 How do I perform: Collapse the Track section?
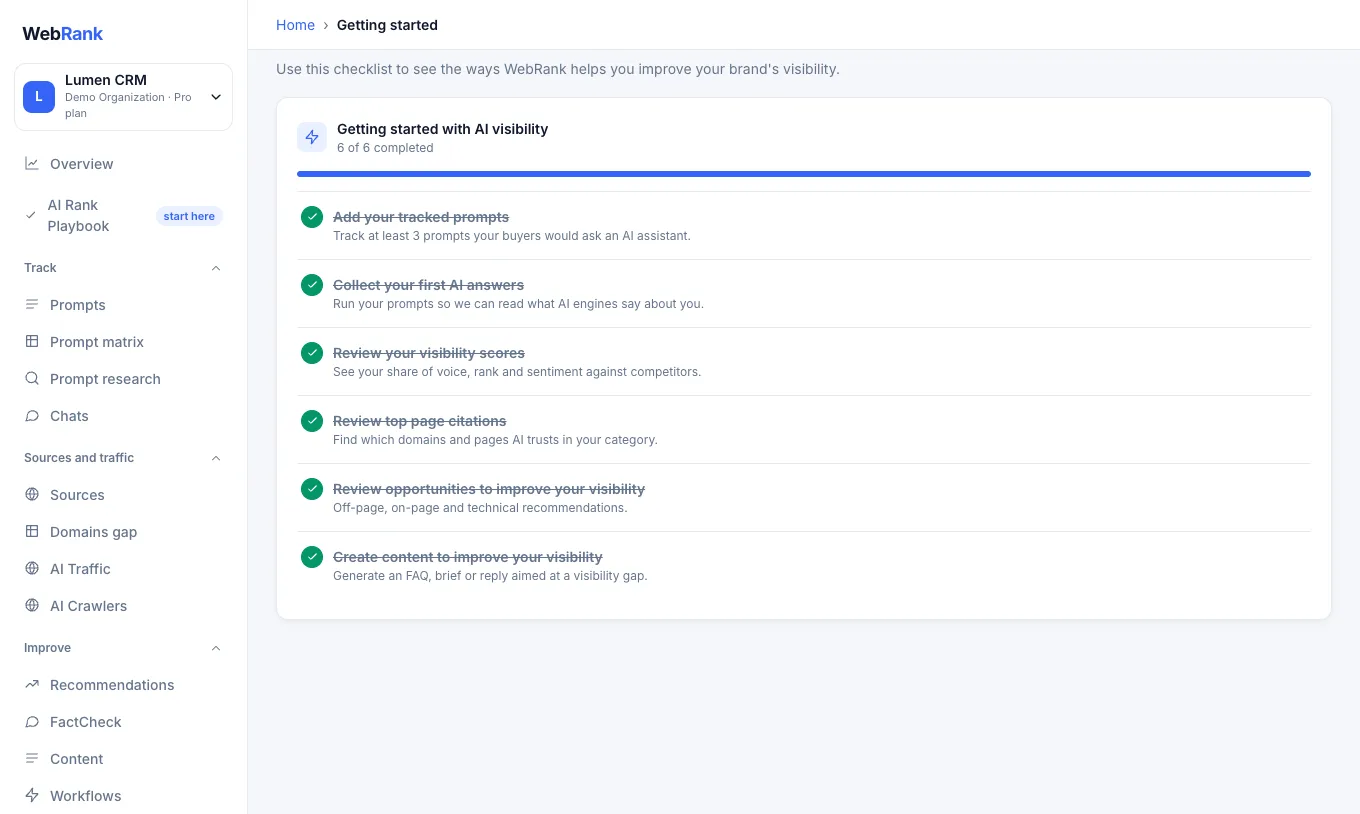point(216,268)
